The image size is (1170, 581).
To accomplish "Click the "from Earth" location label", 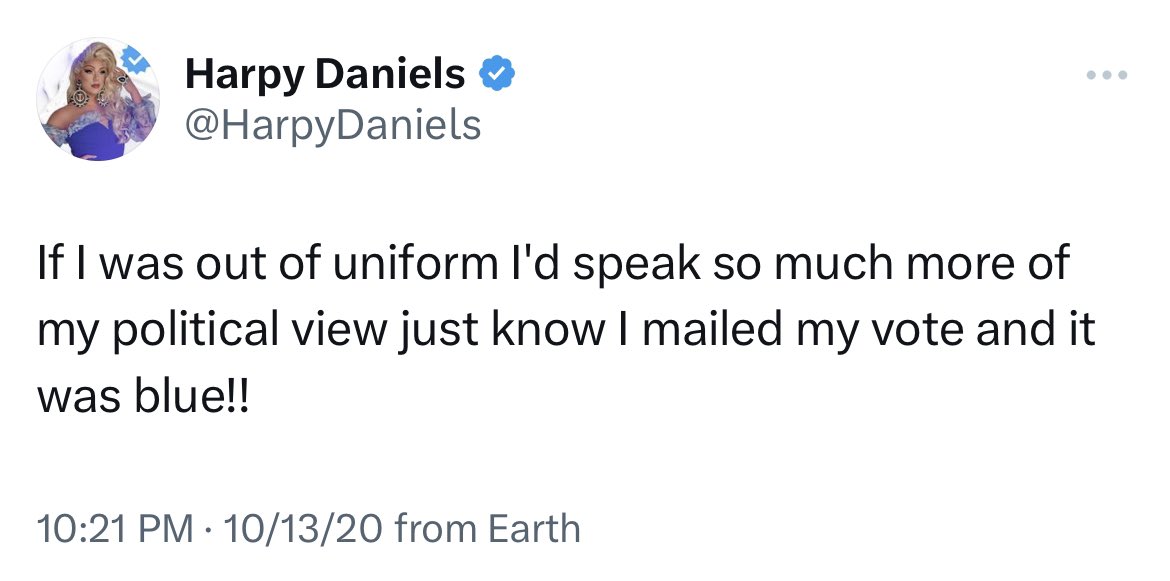I will (488, 527).
